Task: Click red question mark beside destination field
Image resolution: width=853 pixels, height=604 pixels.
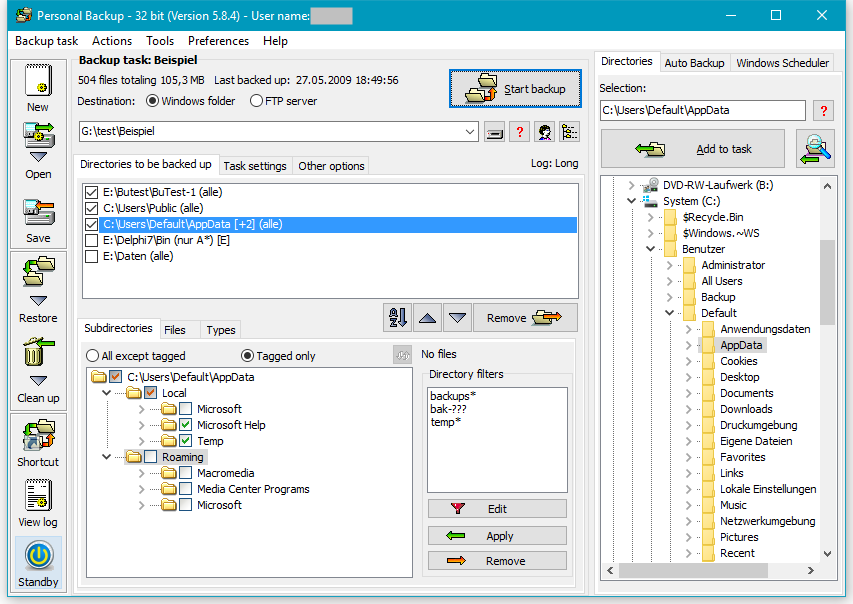Action: click(x=520, y=132)
